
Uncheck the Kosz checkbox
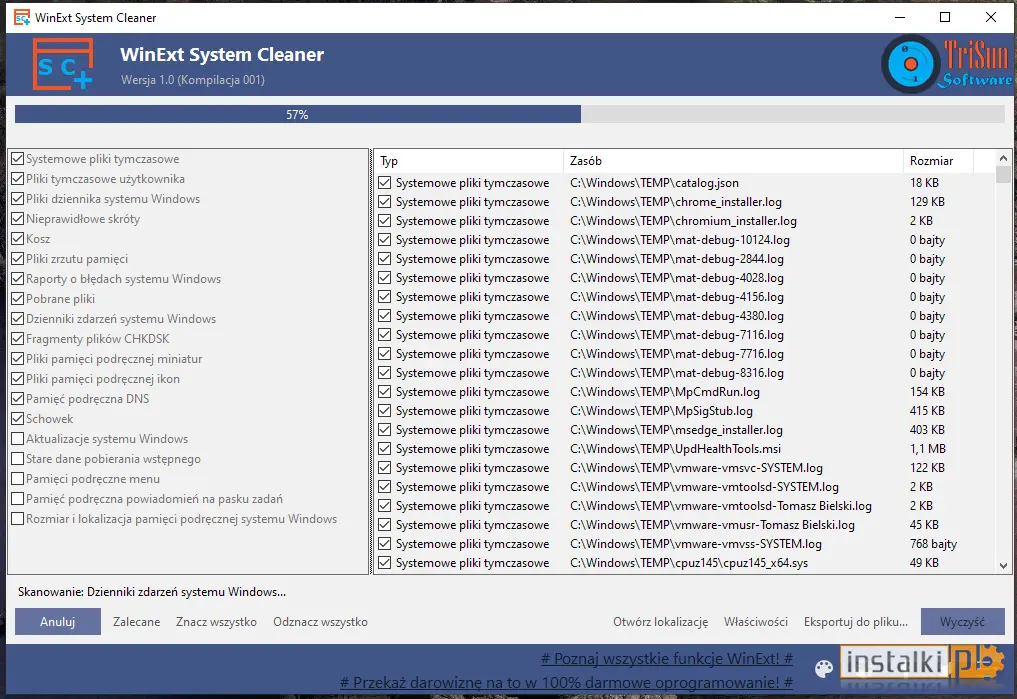point(18,239)
